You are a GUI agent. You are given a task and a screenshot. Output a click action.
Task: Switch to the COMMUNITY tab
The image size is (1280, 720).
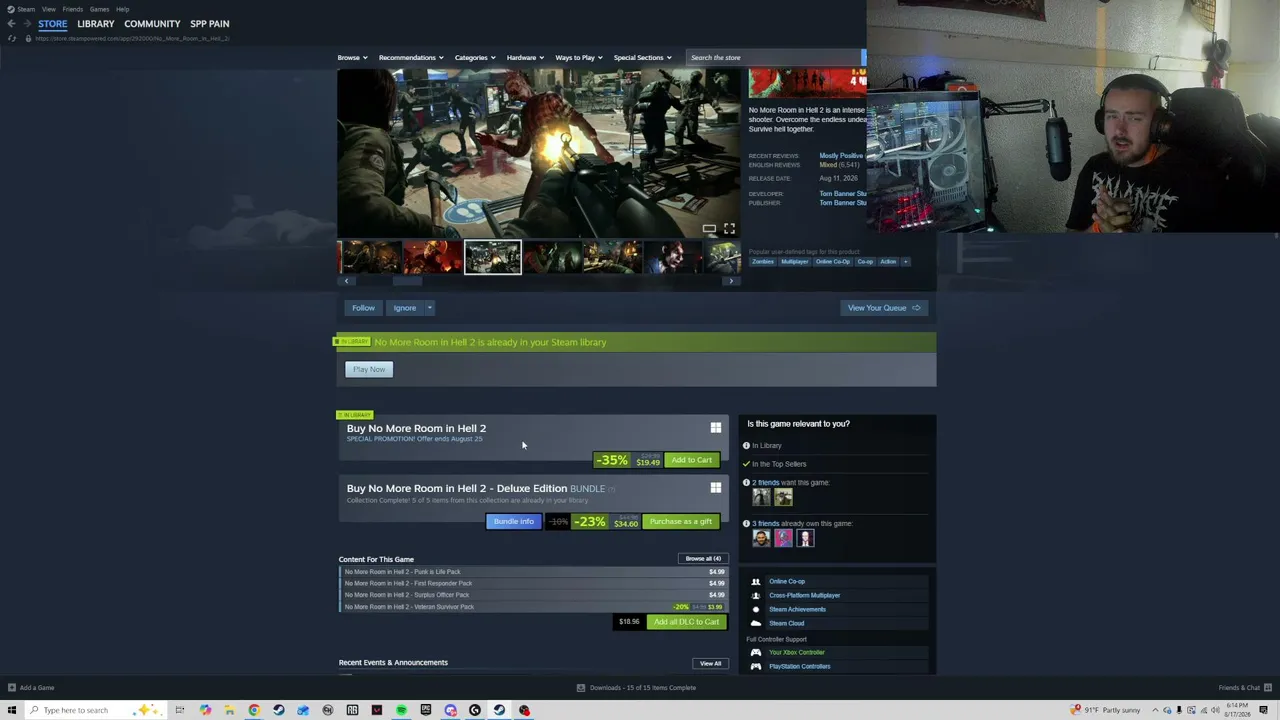152,24
